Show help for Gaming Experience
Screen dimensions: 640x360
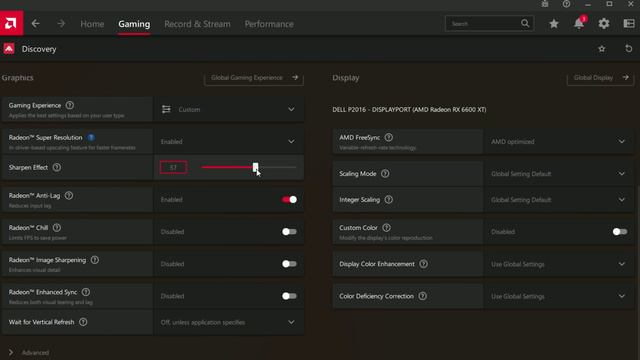tap(70, 105)
